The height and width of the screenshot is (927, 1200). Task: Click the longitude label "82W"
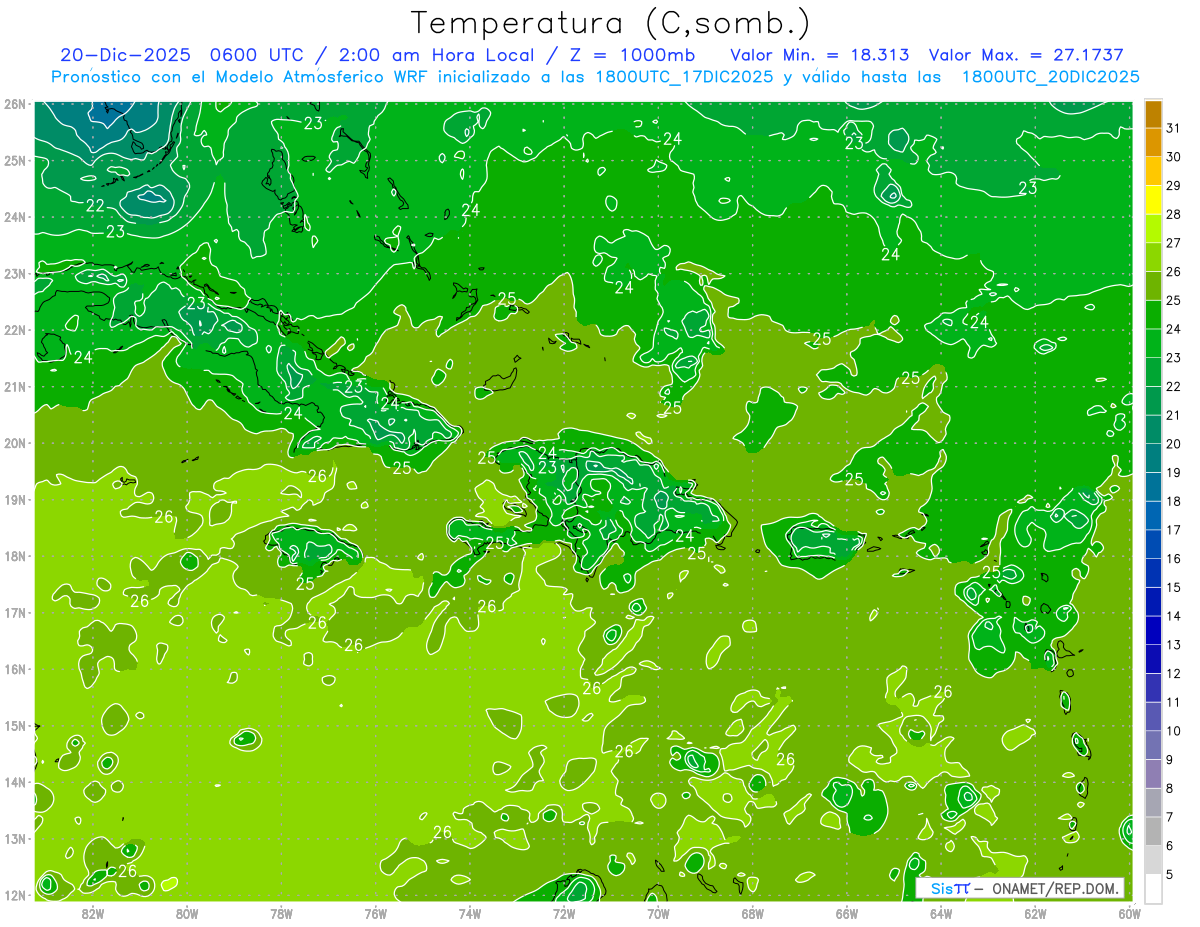pos(93,912)
